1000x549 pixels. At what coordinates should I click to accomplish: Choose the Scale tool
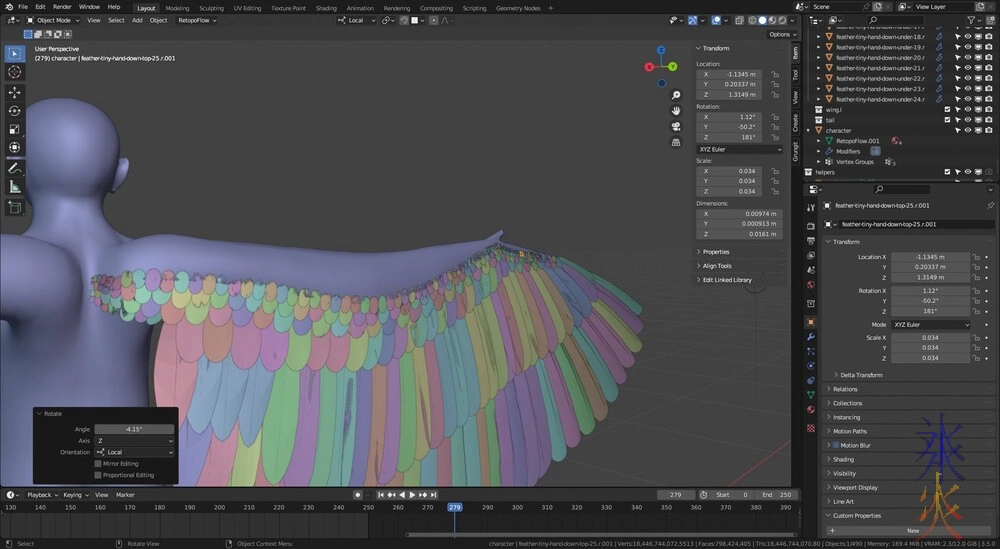click(15, 129)
